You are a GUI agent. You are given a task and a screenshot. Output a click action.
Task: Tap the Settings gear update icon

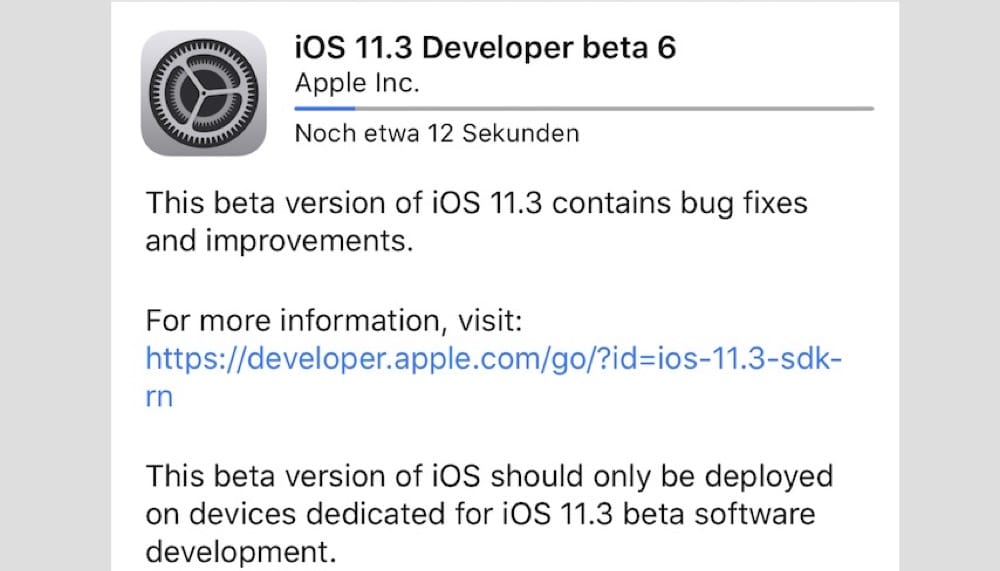tap(203, 93)
